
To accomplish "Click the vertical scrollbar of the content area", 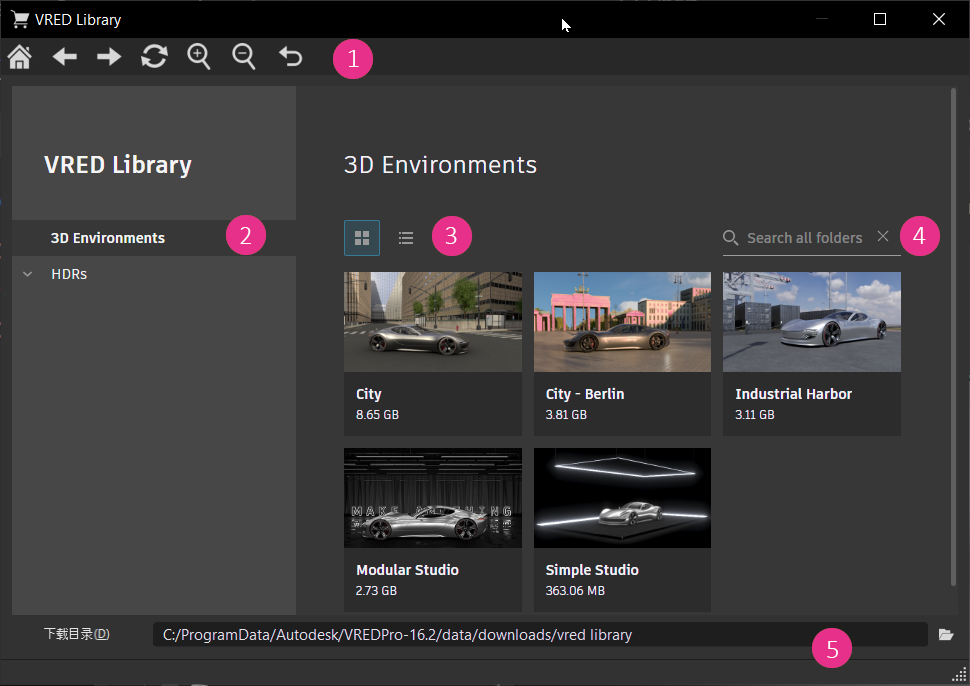I will [953, 337].
